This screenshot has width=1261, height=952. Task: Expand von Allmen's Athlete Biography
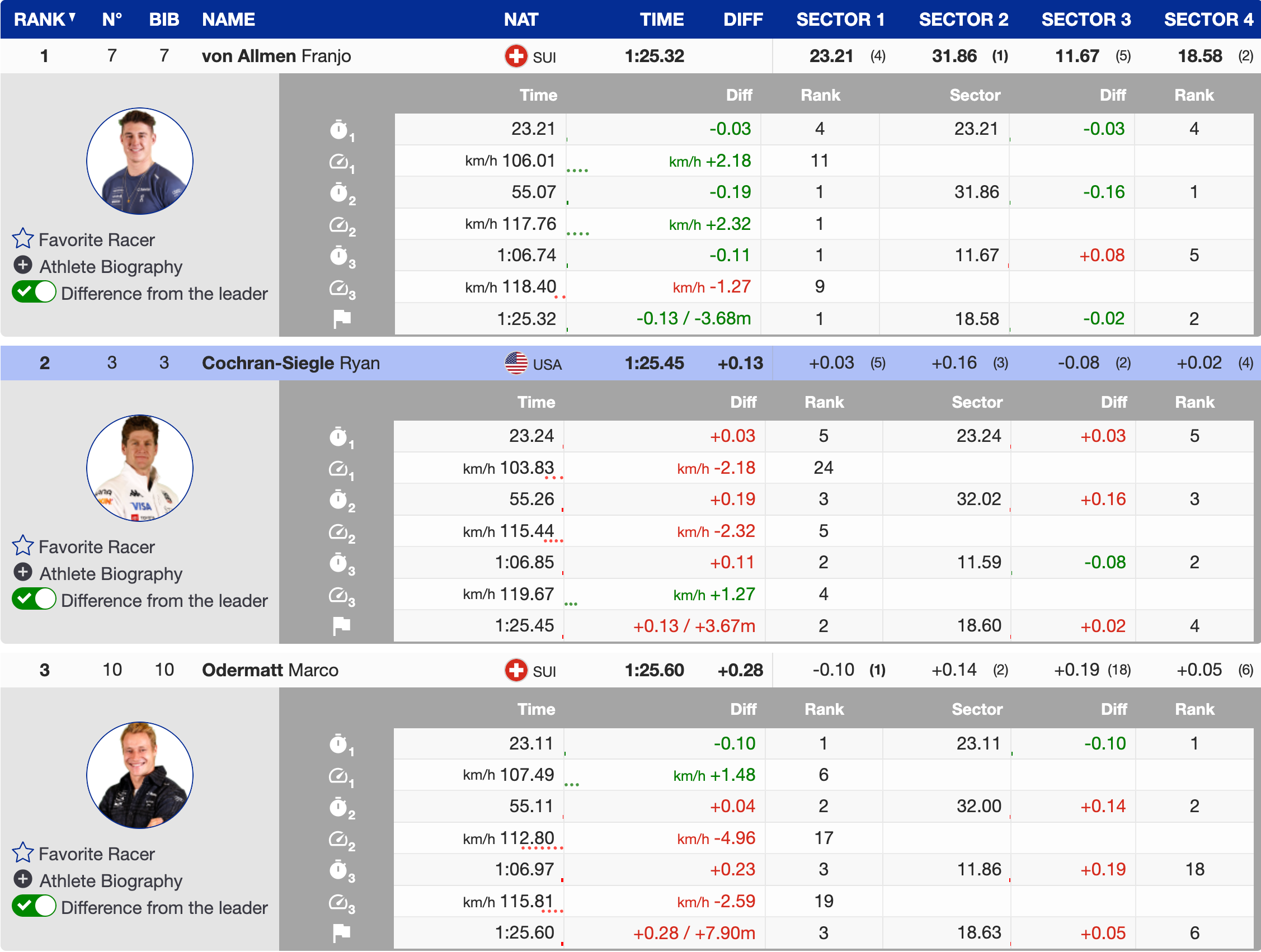tap(23, 266)
